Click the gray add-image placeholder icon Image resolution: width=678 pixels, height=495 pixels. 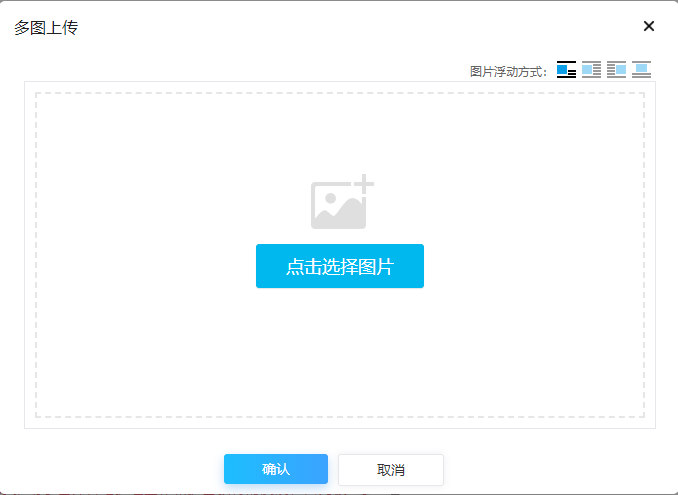tap(342, 201)
